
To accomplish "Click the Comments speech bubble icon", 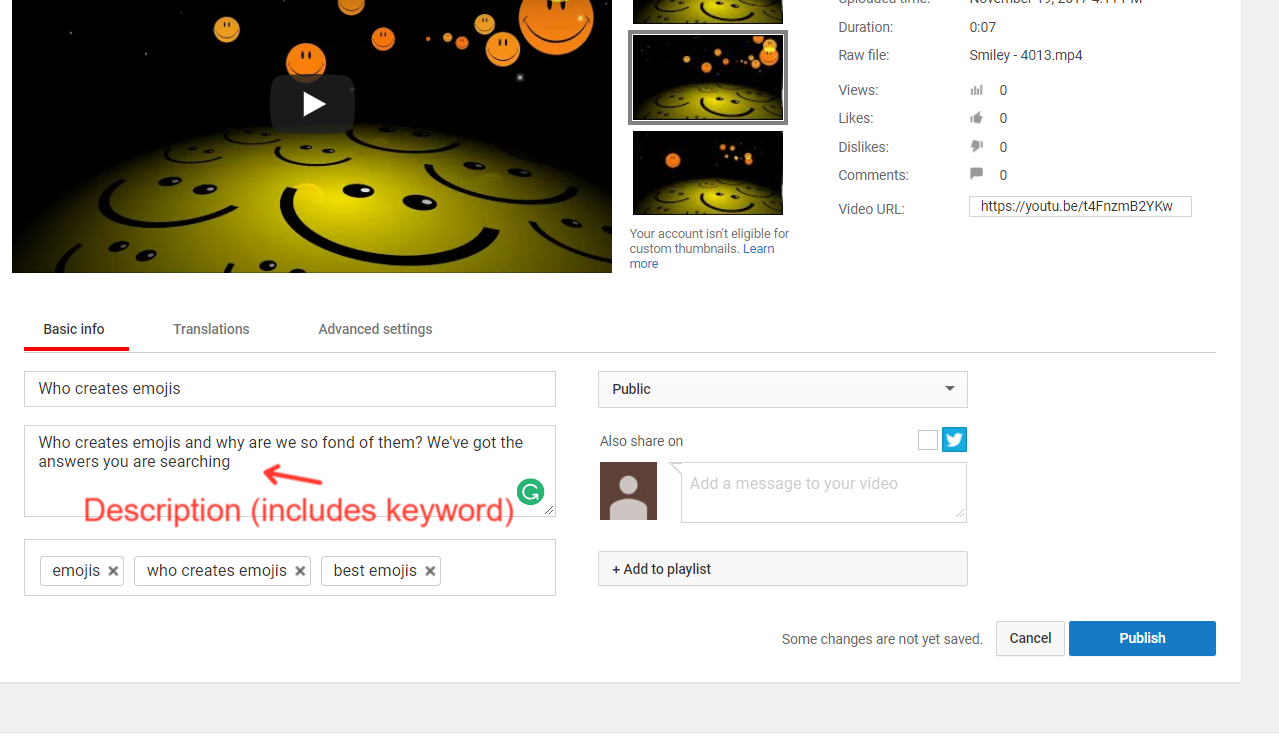I will click(977, 174).
